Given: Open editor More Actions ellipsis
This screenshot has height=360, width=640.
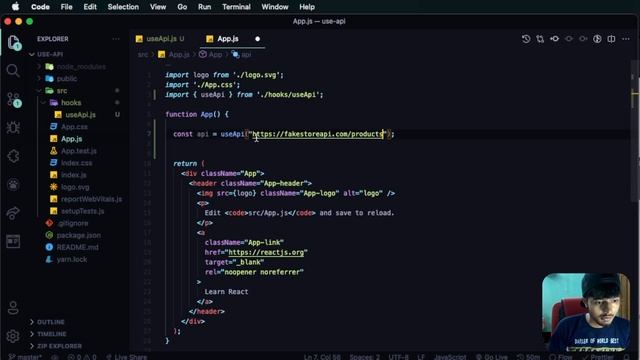Looking at the screenshot, I should (x=626, y=39).
